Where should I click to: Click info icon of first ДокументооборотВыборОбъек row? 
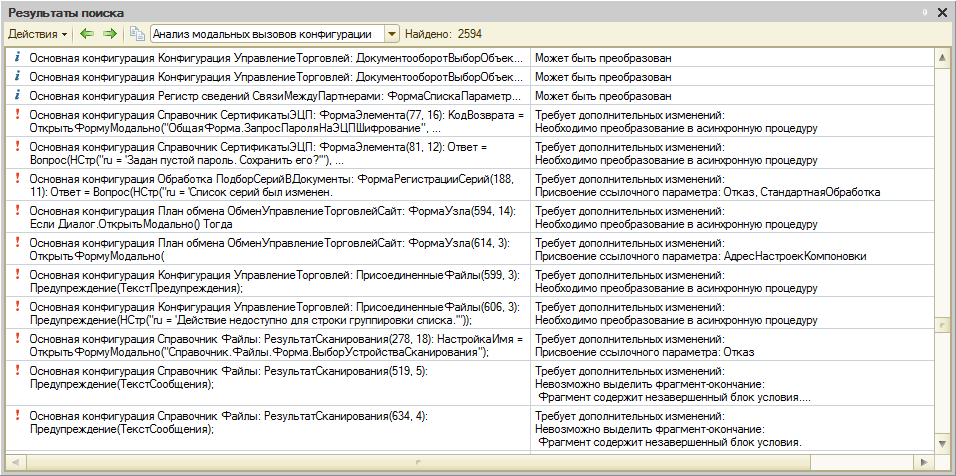[x=17, y=57]
